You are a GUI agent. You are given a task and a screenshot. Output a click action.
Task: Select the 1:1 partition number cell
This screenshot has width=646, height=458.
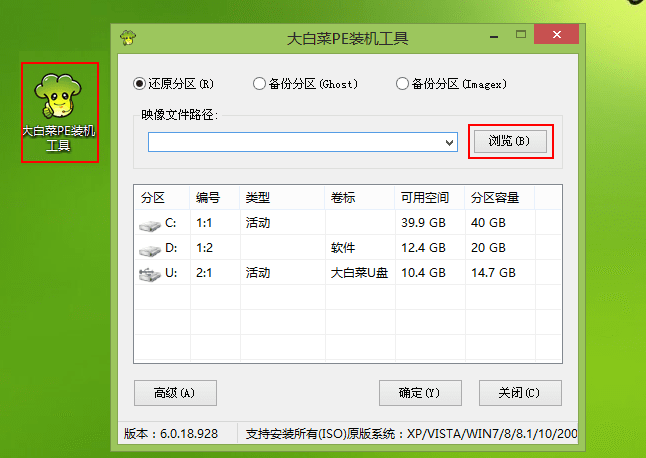coord(204,223)
